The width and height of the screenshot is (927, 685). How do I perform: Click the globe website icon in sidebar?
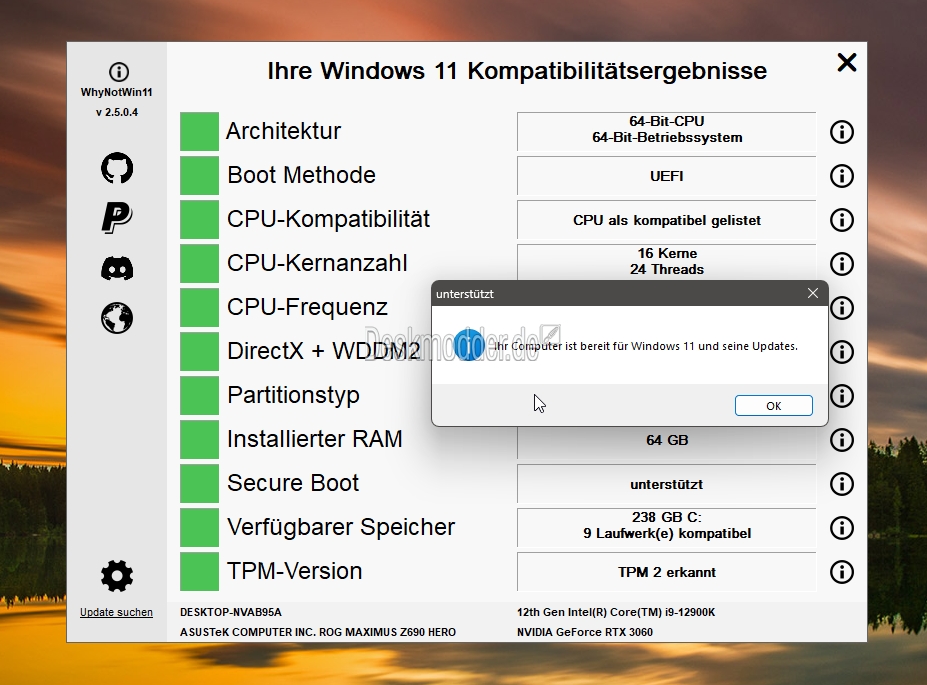pyautogui.click(x=117, y=318)
